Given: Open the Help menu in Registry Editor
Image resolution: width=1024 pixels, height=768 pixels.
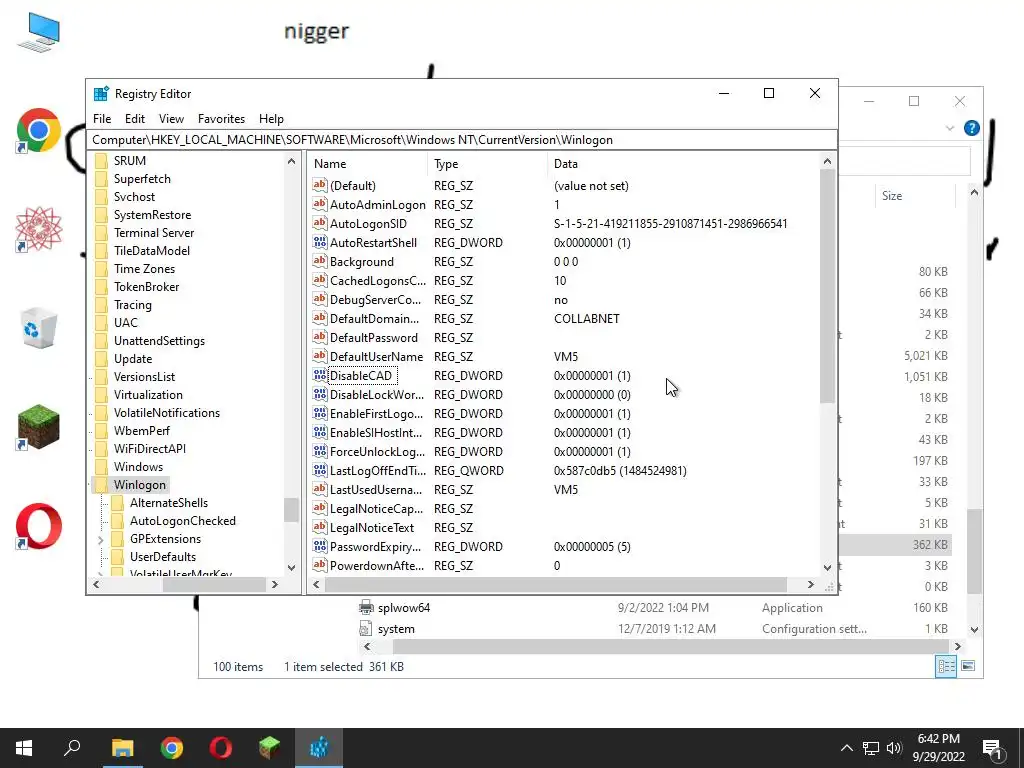Looking at the screenshot, I should click(271, 119).
